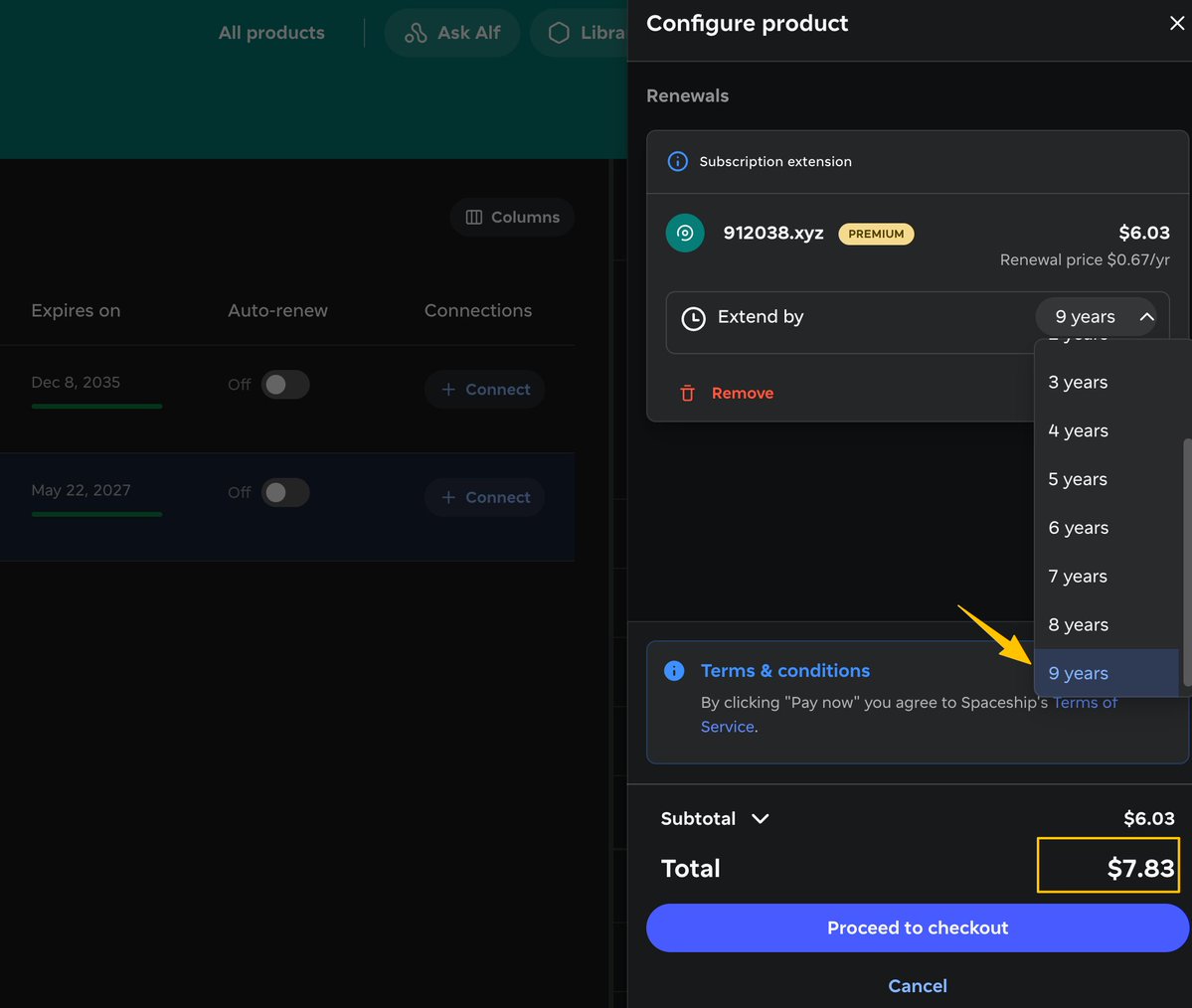
Task: Expand the Subtotal breakdown chevron
Action: point(761,819)
